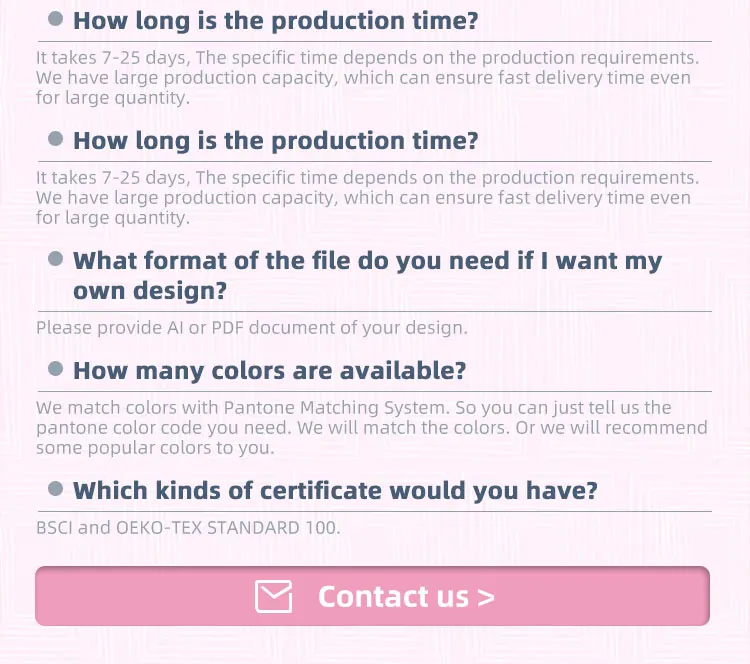Select "Which kinds of certificate would you have?"
The image size is (750, 664).
click(x=335, y=491)
